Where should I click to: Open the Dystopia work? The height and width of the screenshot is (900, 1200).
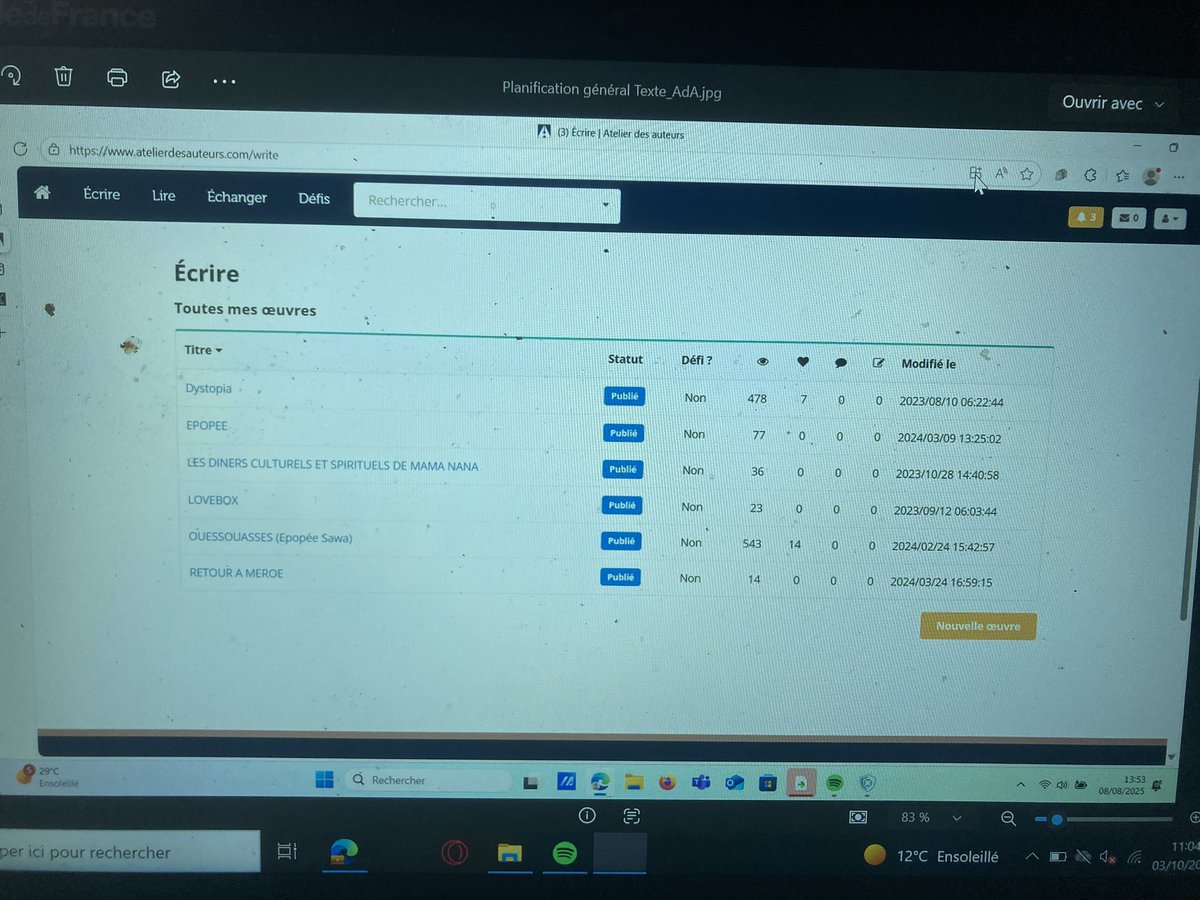tap(209, 388)
